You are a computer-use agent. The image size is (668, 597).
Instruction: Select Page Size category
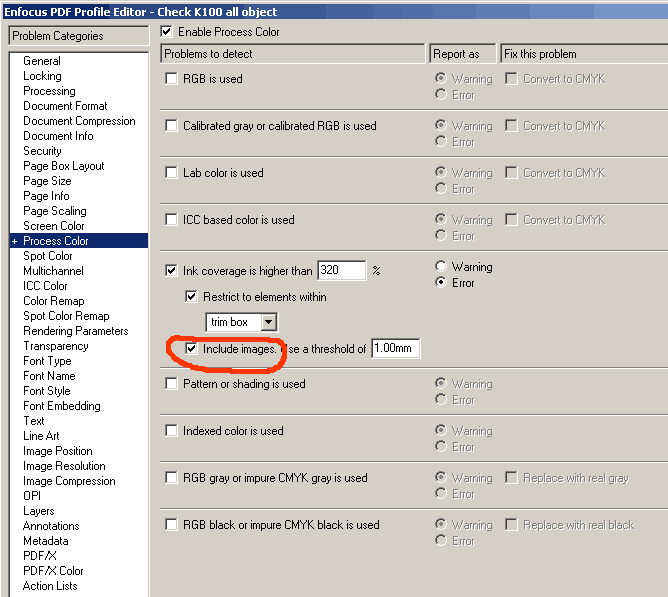coord(47,181)
